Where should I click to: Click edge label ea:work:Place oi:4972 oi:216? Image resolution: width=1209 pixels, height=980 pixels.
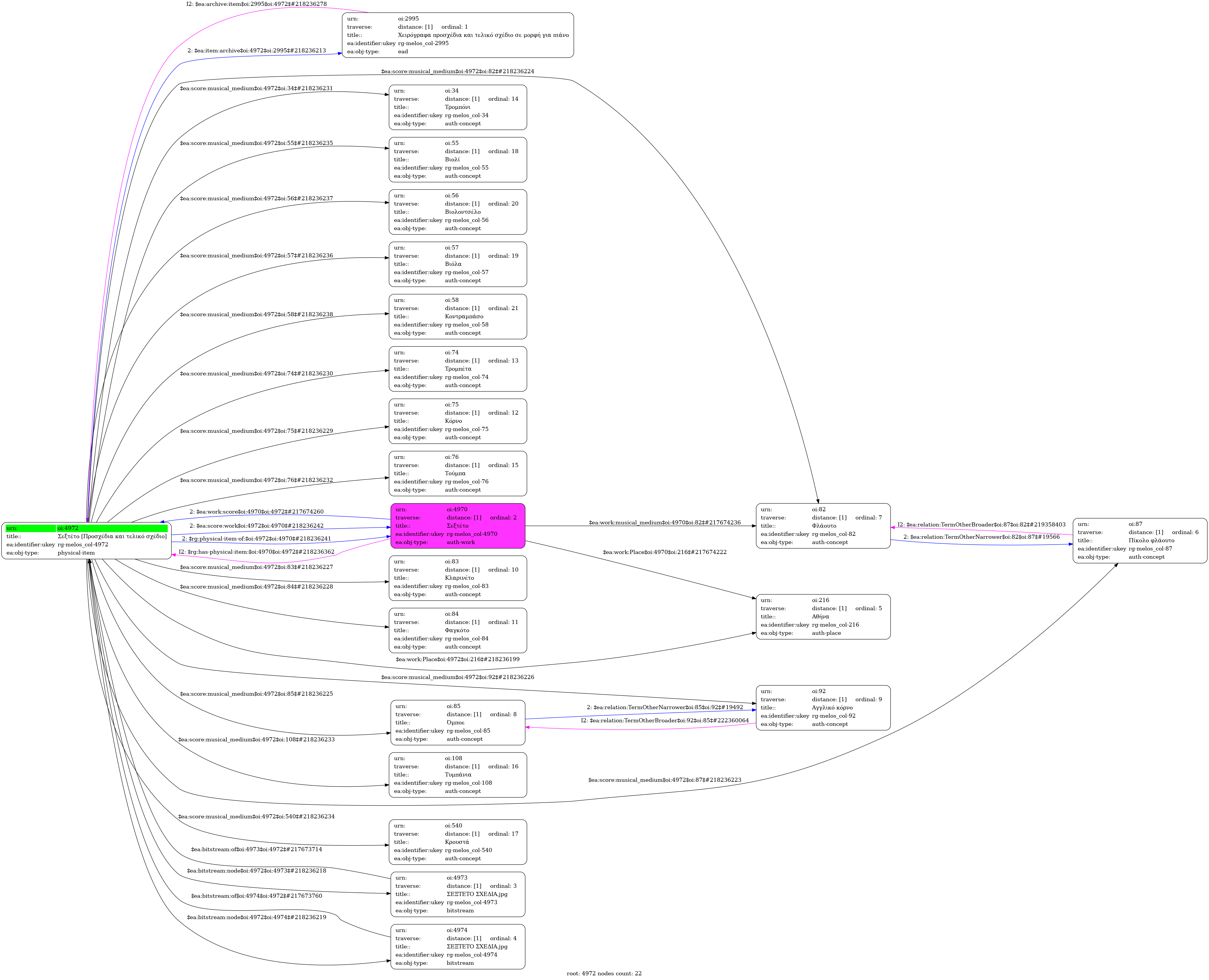click(457, 659)
